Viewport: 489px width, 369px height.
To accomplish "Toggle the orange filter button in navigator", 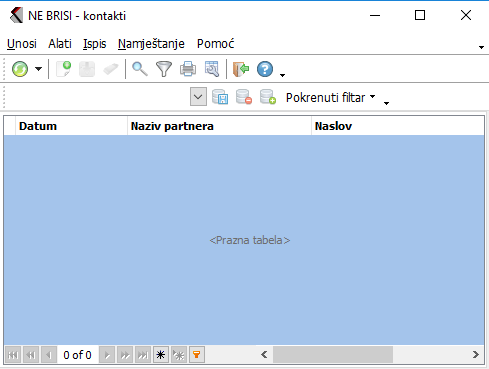I will click(x=197, y=355).
